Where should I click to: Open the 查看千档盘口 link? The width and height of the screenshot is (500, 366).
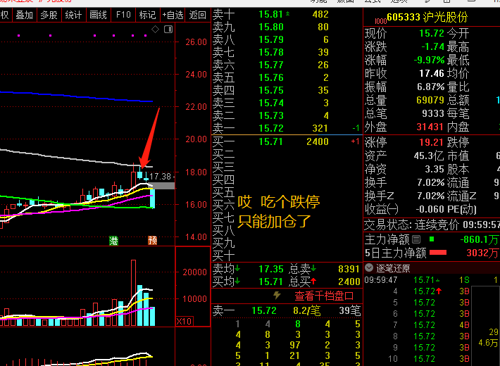coord(324,296)
